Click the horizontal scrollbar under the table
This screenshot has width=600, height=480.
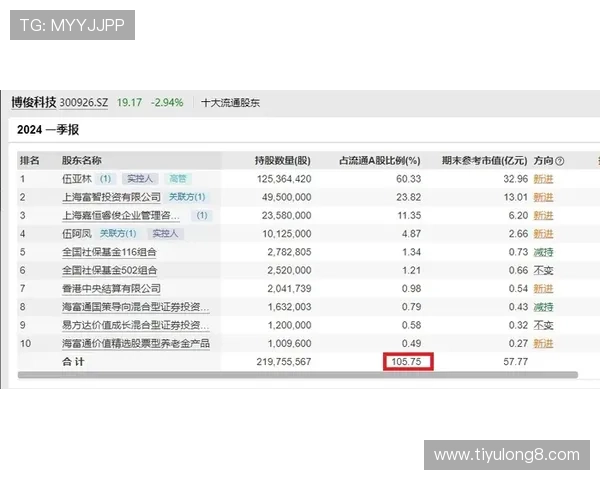point(298,375)
